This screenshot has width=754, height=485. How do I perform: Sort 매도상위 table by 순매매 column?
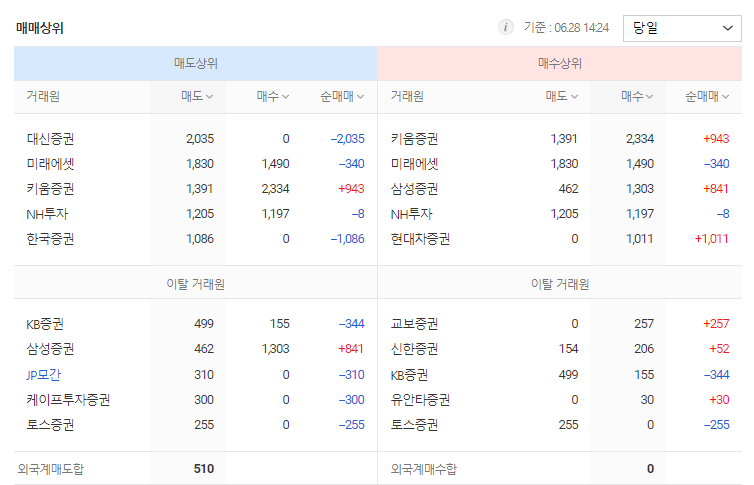[x=342, y=97]
